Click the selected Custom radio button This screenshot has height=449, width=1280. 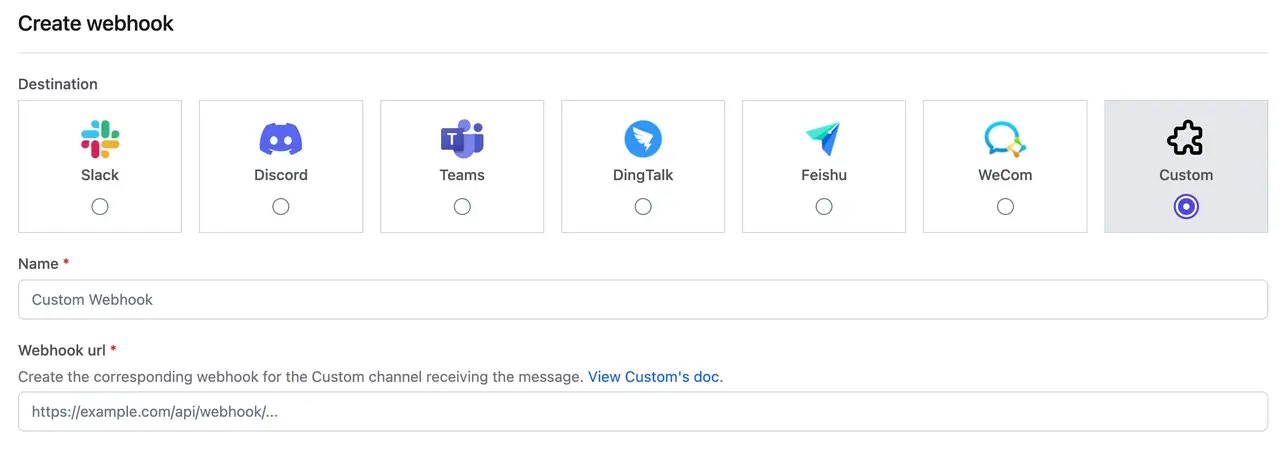[1186, 206]
